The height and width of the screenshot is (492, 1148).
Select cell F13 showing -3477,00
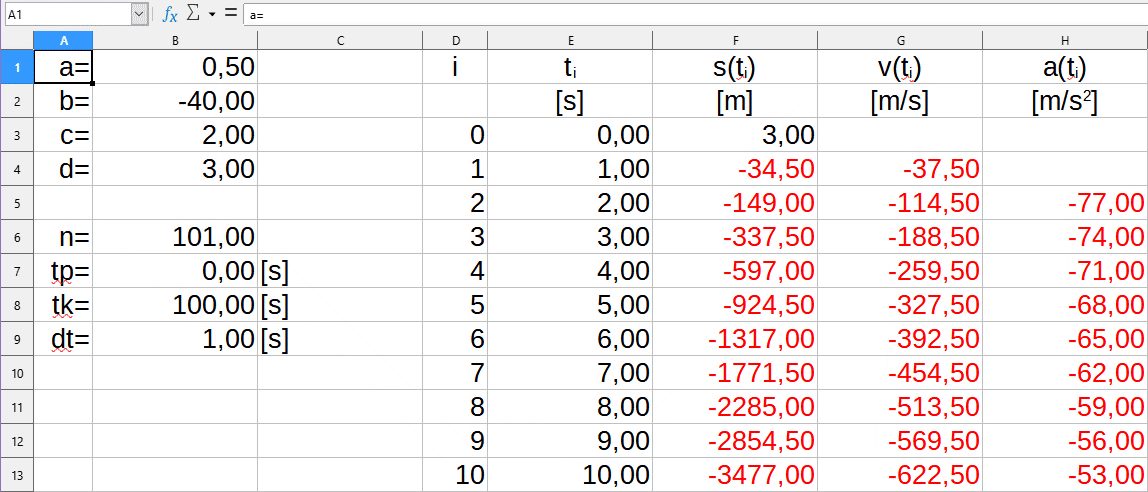[x=735, y=475]
